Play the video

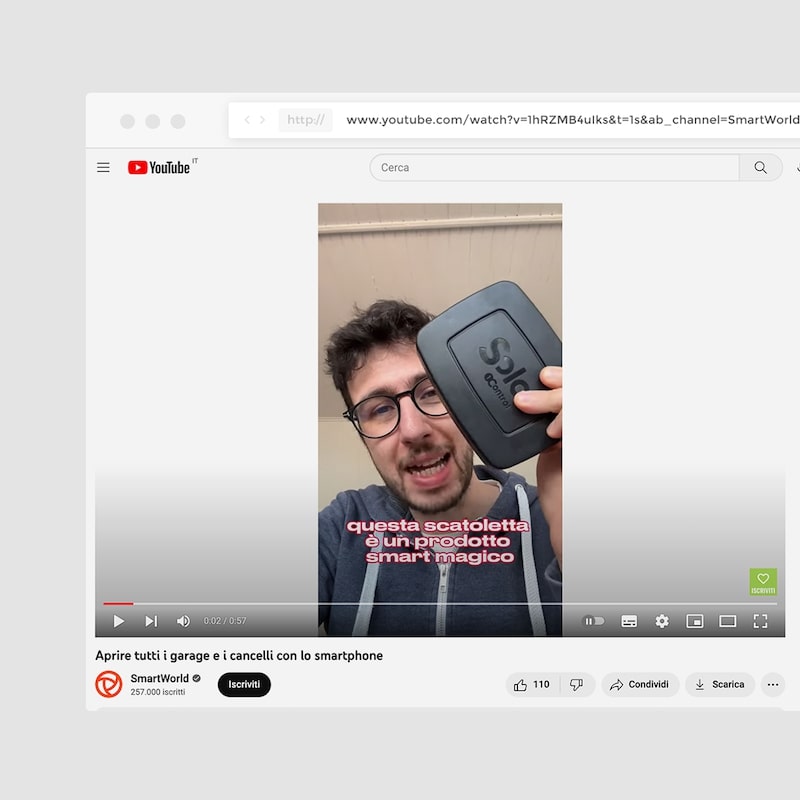[119, 621]
